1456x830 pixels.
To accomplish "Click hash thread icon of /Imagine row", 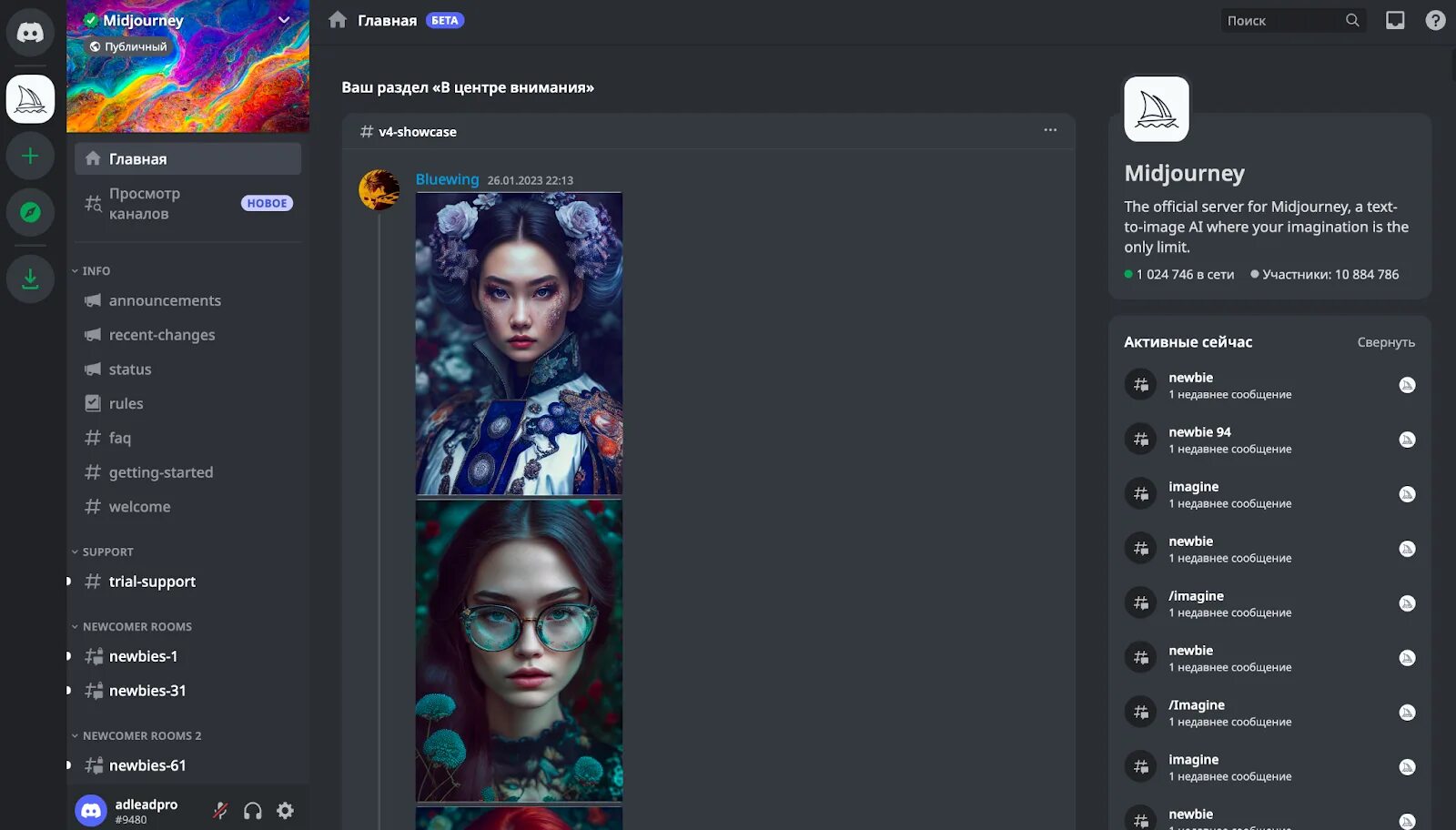I will (x=1140, y=712).
